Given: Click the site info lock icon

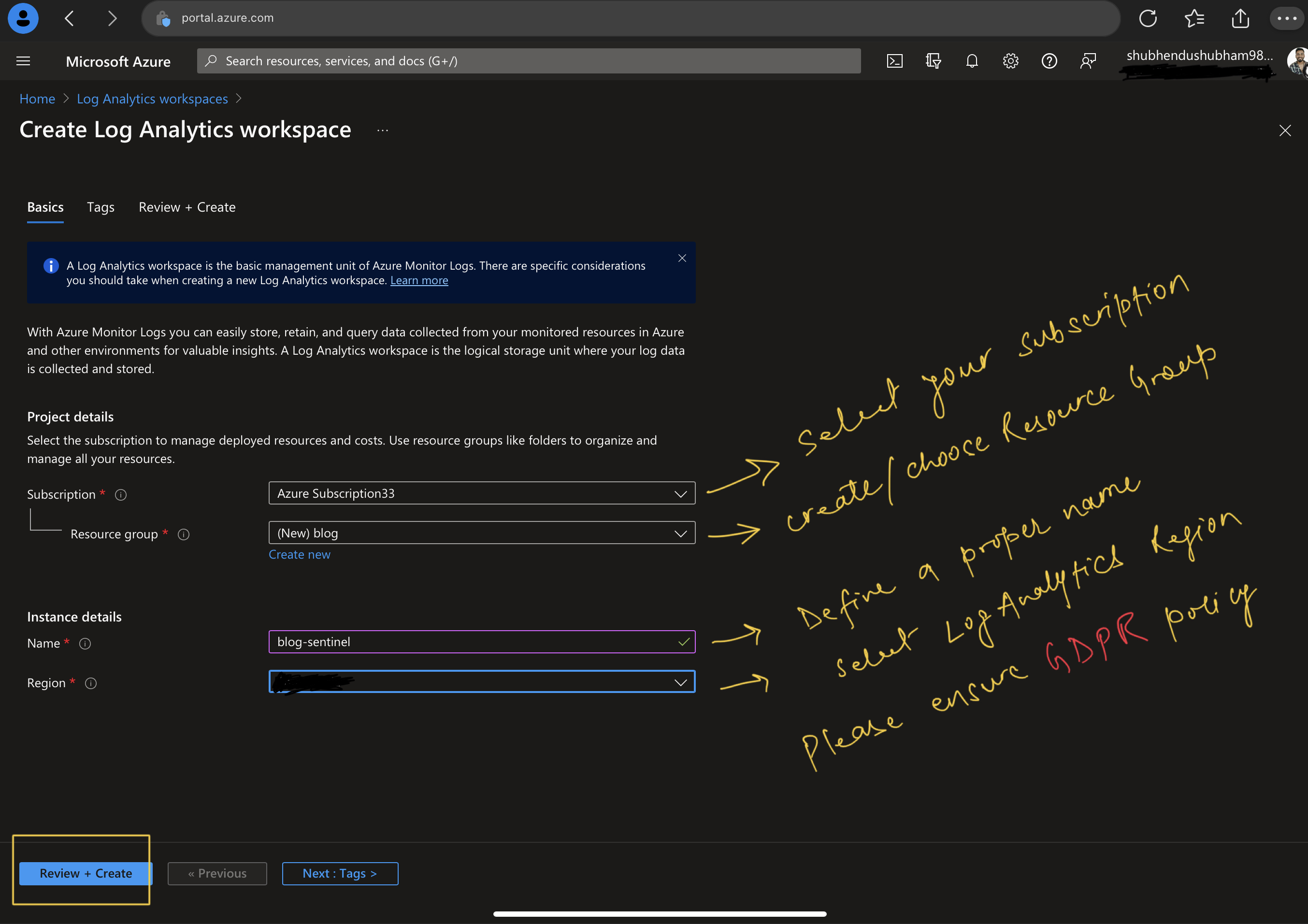Looking at the screenshot, I should pyautogui.click(x=163, y=19).
